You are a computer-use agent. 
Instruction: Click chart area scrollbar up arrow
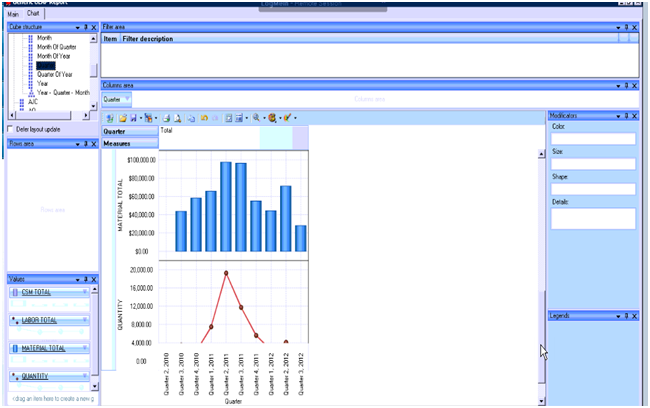click(541, 154)
